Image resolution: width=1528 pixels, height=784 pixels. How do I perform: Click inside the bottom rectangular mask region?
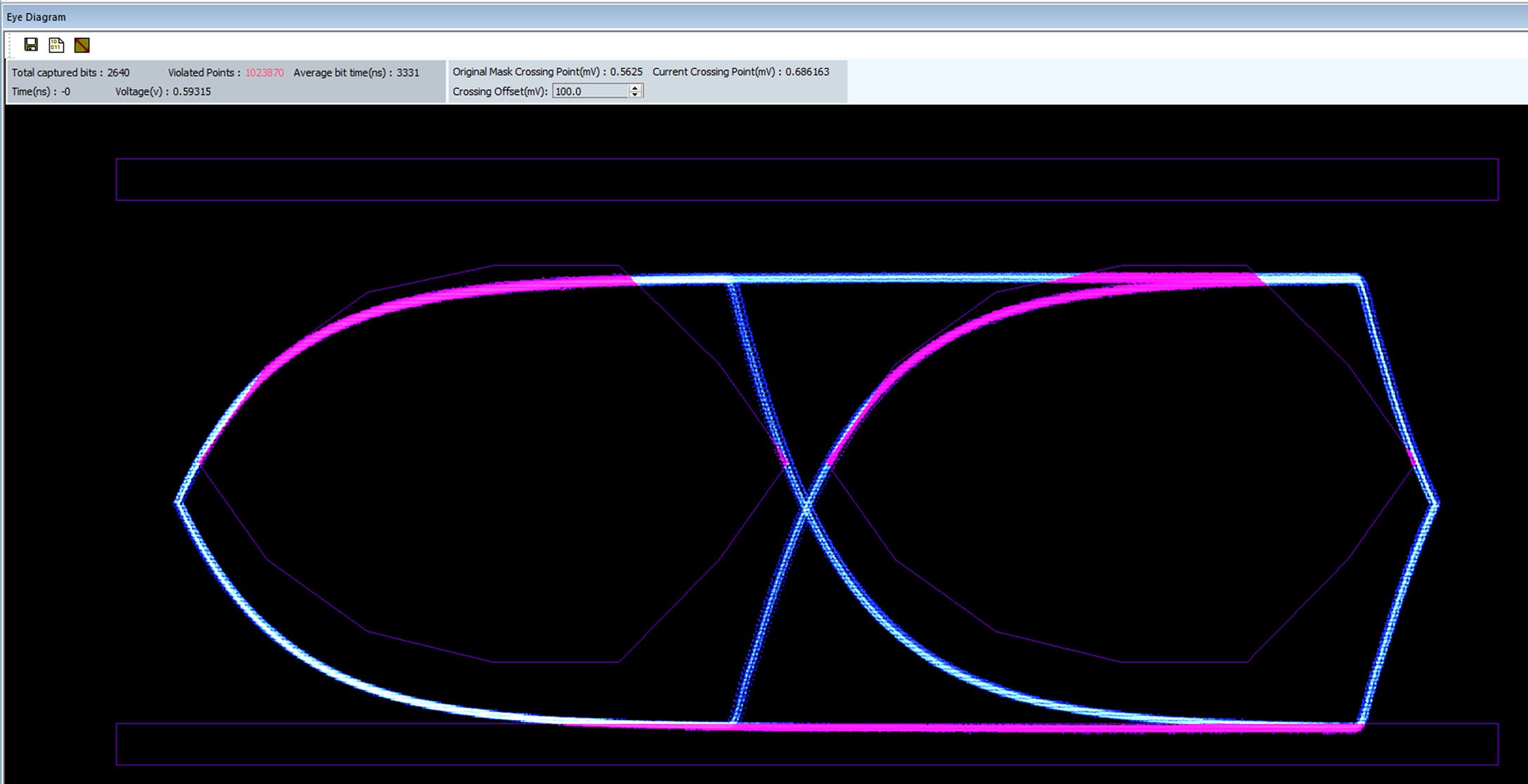[x=807, y=744]
